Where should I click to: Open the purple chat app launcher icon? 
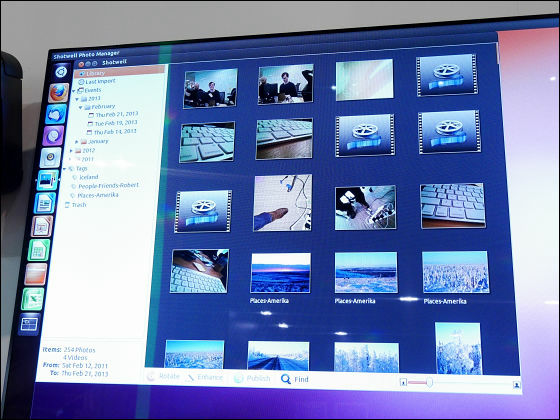(x=54, y=136)
